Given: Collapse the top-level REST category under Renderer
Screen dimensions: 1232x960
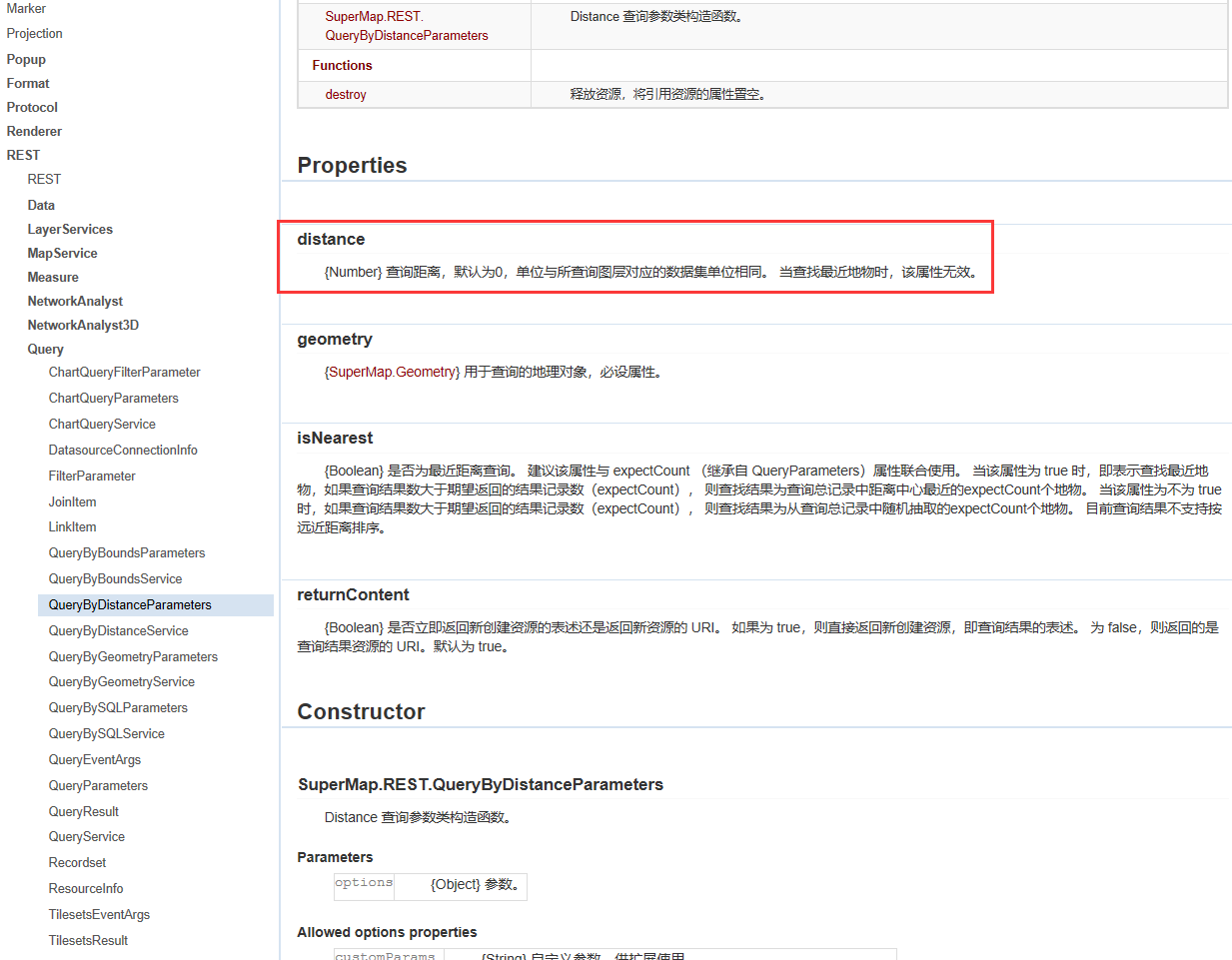Looking at the screenshot, I should point(23,155).
